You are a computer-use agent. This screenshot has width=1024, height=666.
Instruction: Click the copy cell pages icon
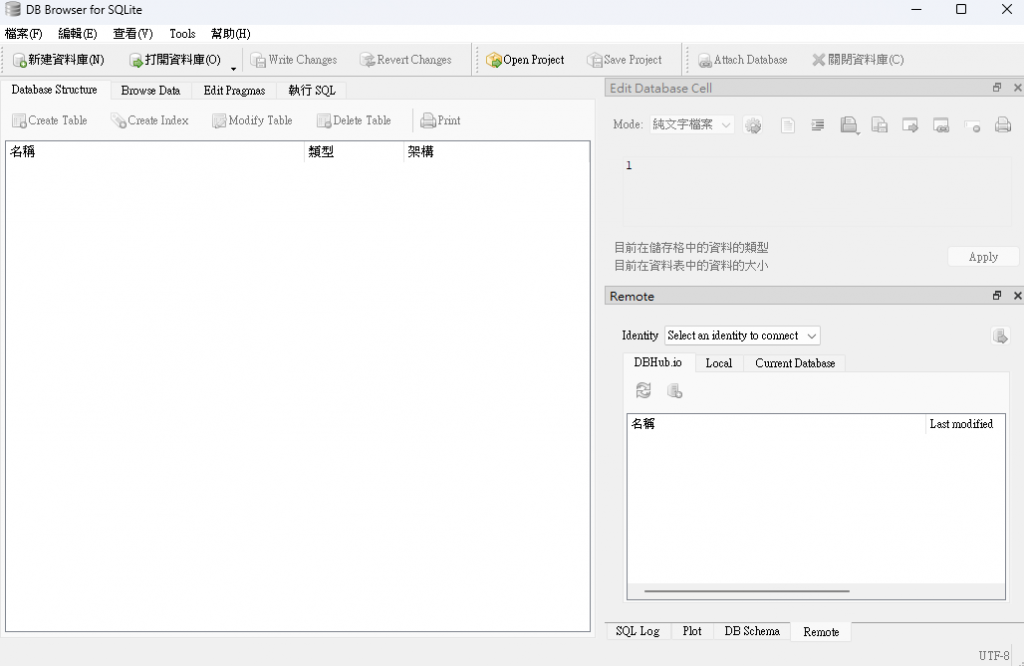(880, 125)
